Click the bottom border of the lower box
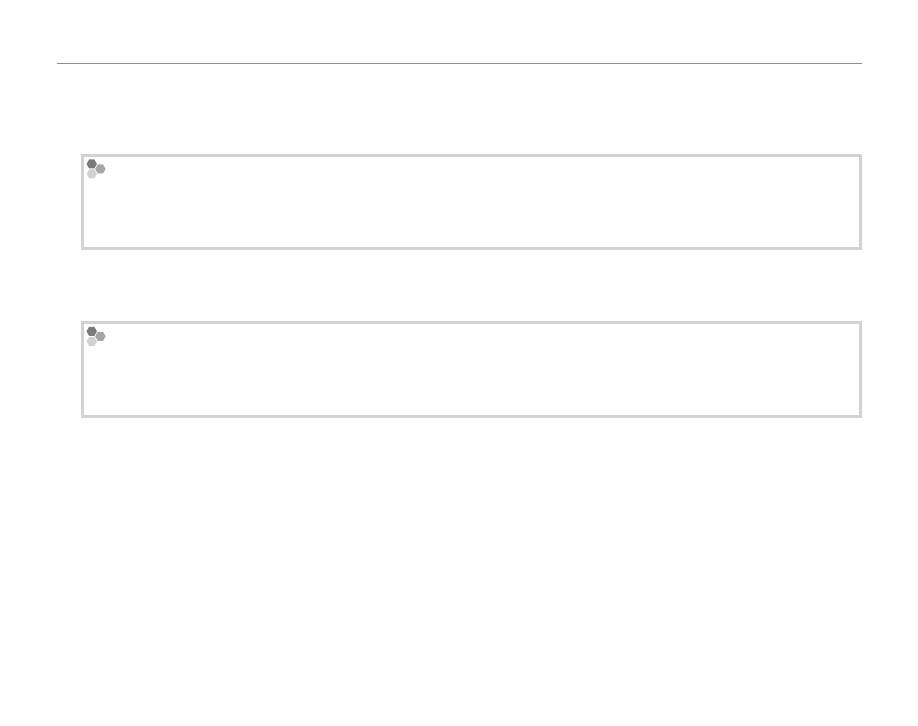918x726 pixels. 470,415
